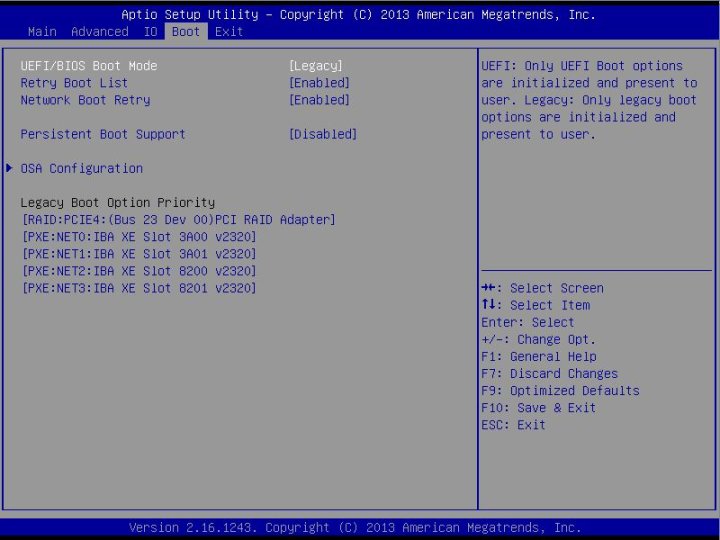Click the +/-: Change Opt. hint
The width and height of the screenshot is (720, 540).
(x=538, y=339)
